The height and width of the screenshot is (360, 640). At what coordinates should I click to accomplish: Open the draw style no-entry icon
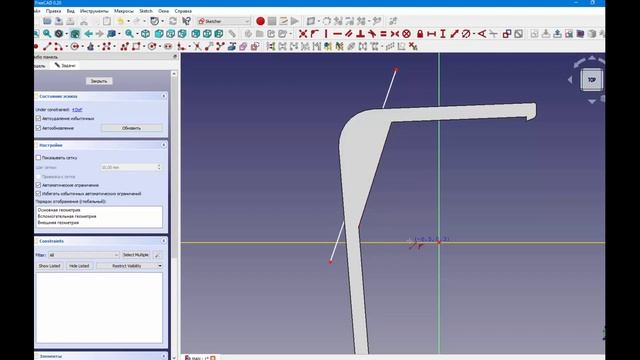click(x=59, y=34)
